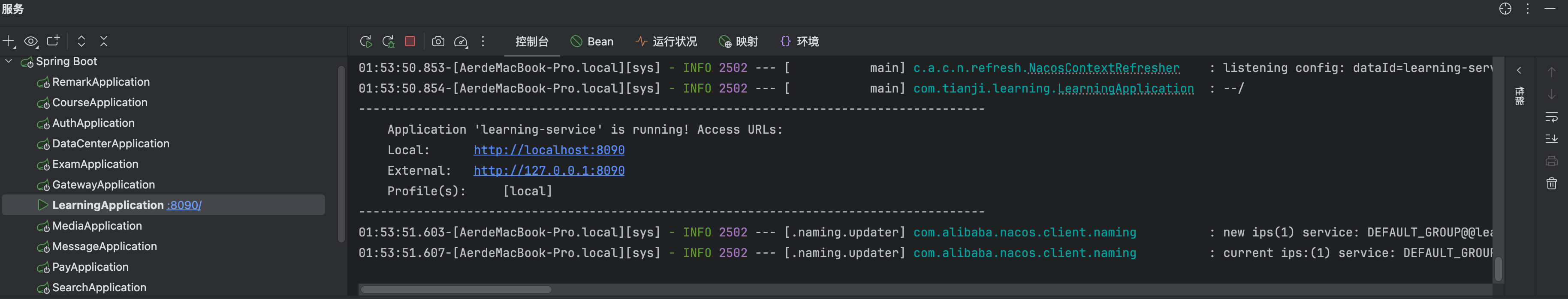Click the ExamApplication Spring Boot icon
Image resolution: width=1568 pixels, height=299 pixels.
coord(43,164)
